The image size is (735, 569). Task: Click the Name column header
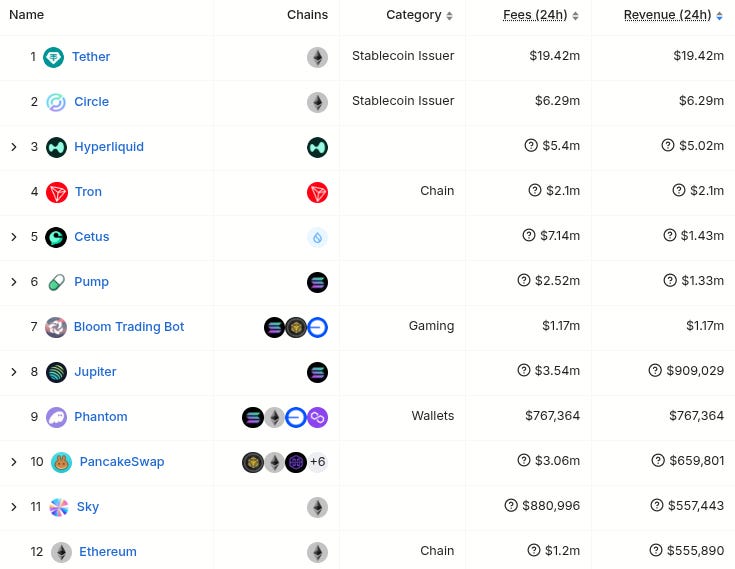(27, 15)
